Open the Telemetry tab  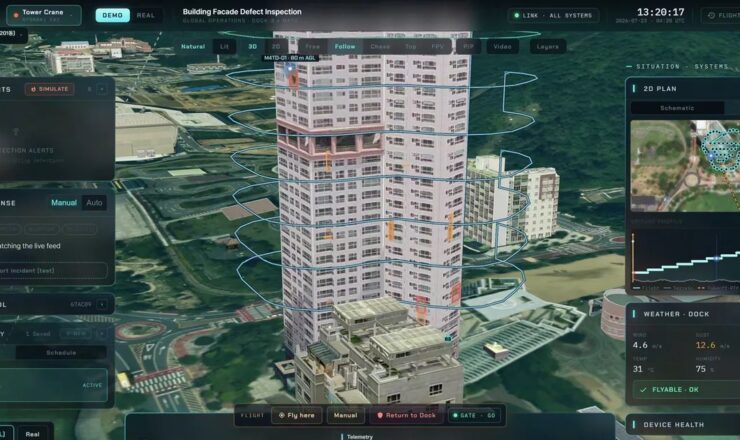pos(360,437)
